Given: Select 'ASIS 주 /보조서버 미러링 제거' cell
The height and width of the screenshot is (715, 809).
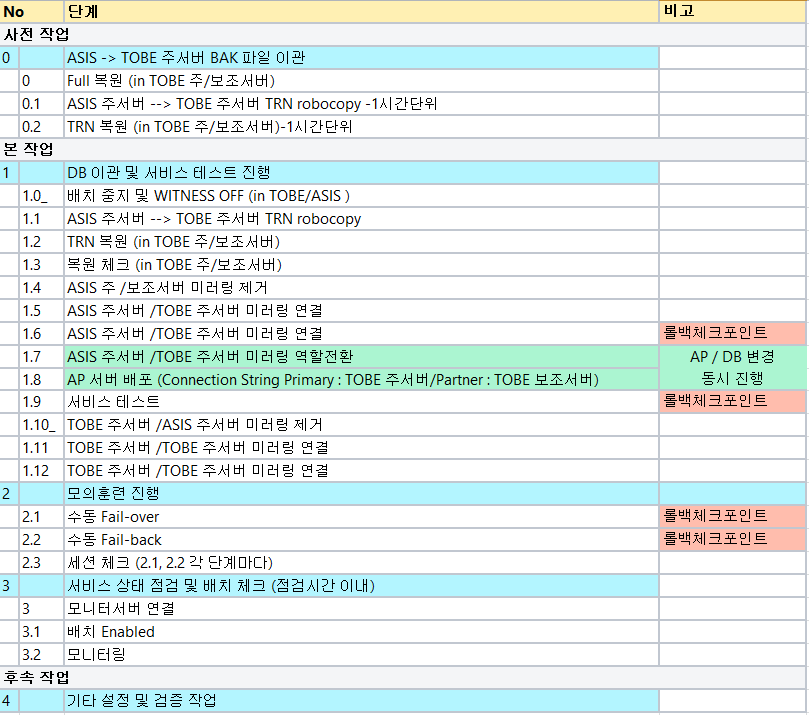Looking at the screenshot, I should 361,288.
